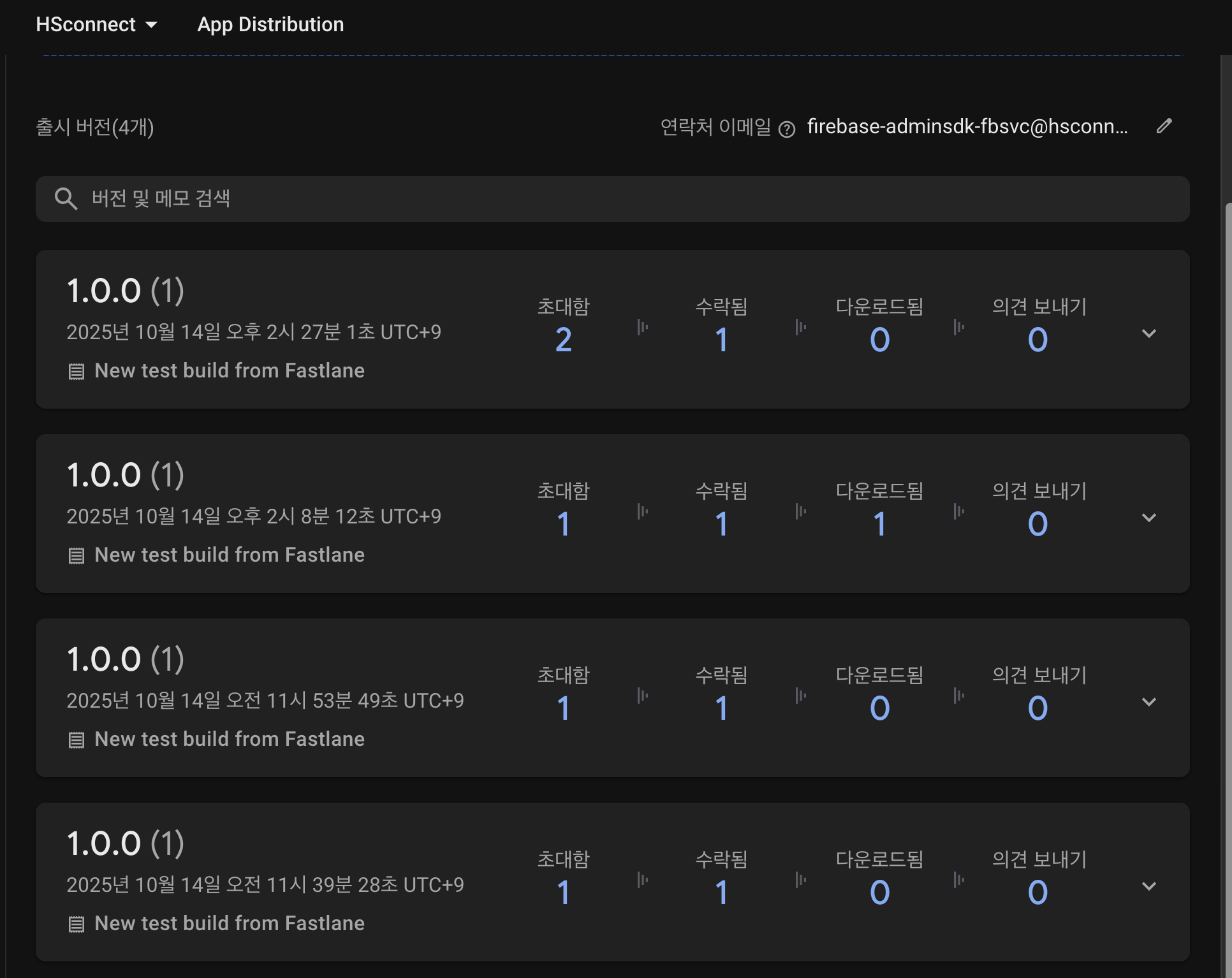Click release notes icon of 11시 39분 build

coord(77,924)
